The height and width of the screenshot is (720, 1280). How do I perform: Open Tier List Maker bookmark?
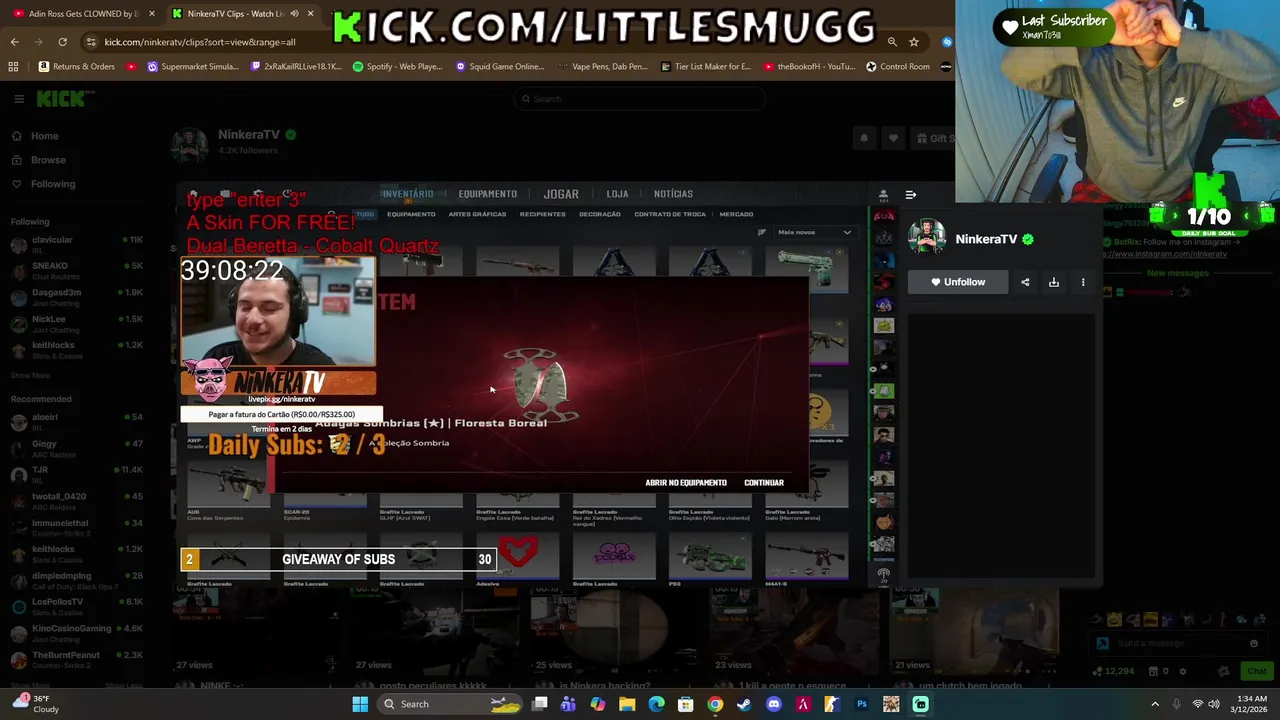coord(706,67)
